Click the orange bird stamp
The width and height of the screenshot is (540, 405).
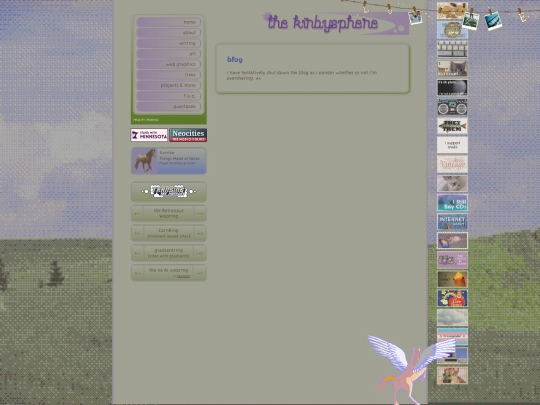click(x=452, y=279)
